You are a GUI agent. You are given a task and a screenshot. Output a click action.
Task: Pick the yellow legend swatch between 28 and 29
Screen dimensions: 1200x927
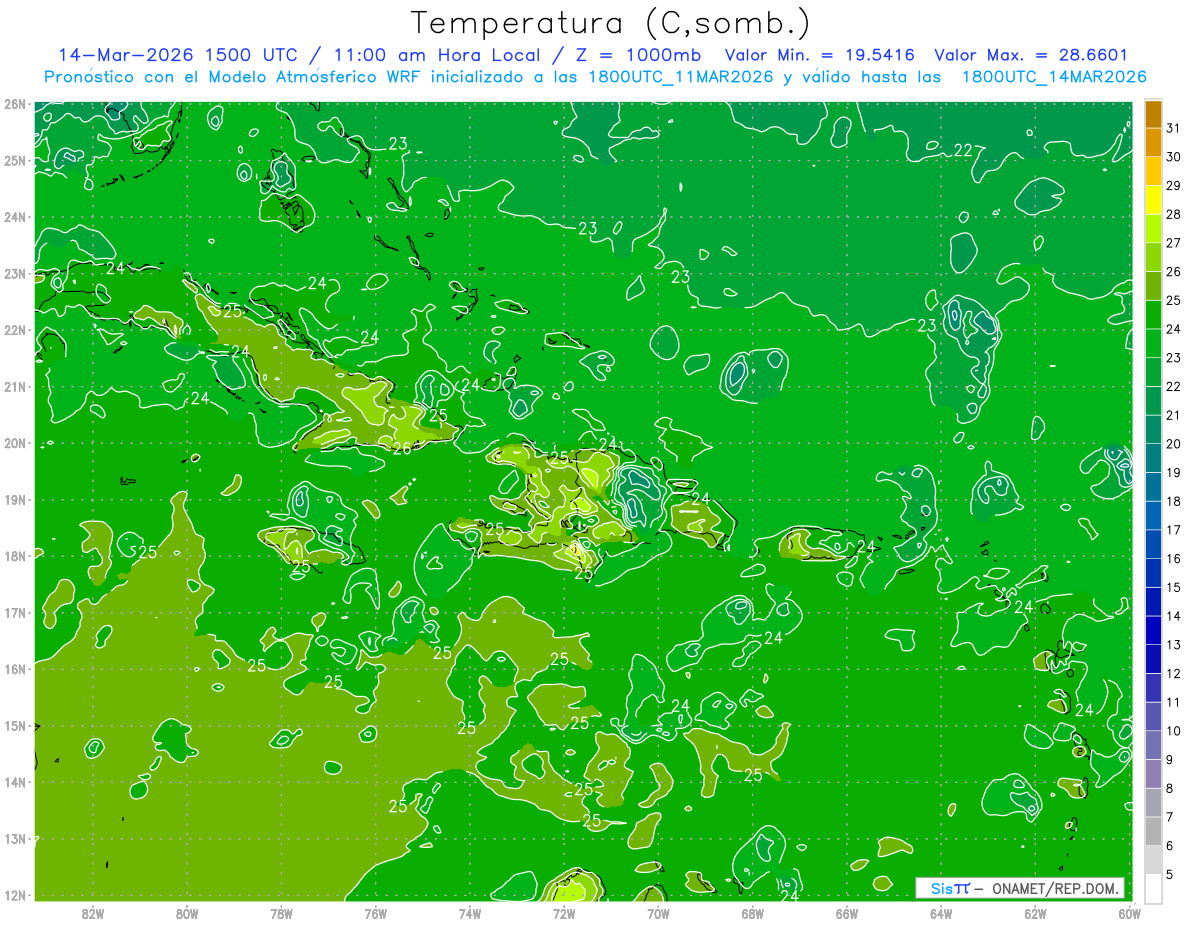click(x=1153, y=200)
